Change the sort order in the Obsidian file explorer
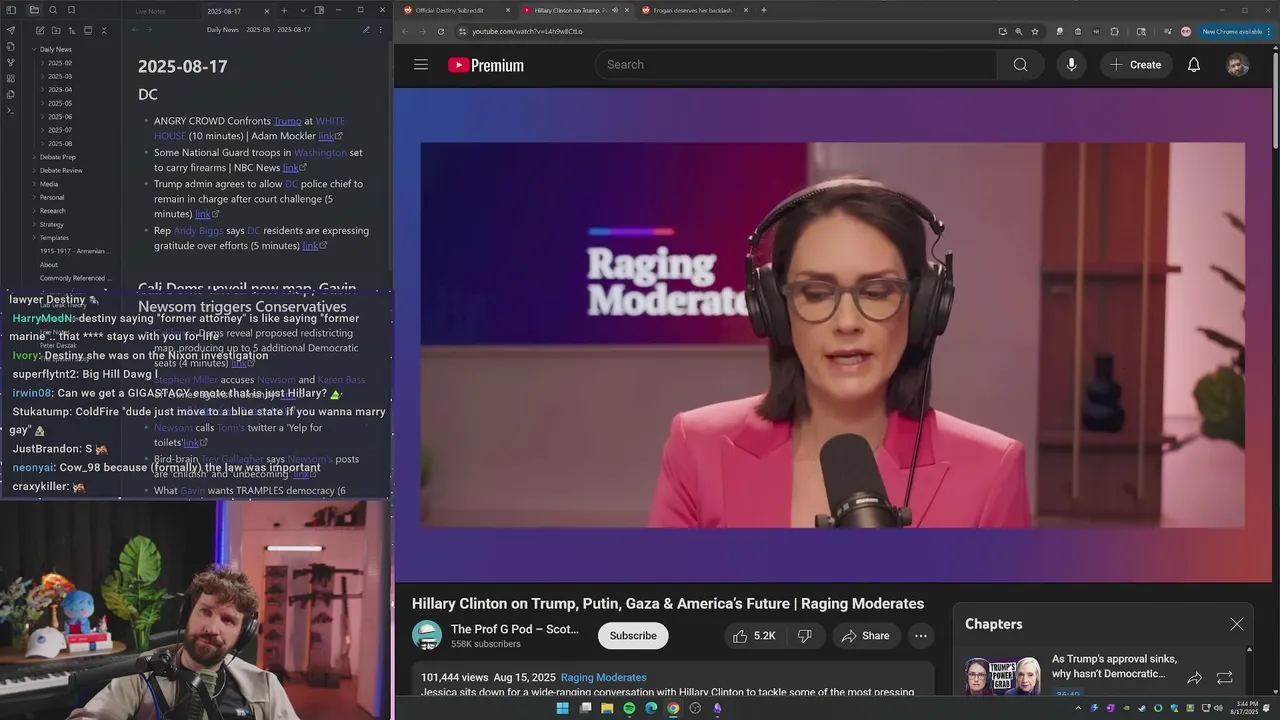Image resolution: width=1280 pixels, height=720 pixels. [x=72, y=30]
